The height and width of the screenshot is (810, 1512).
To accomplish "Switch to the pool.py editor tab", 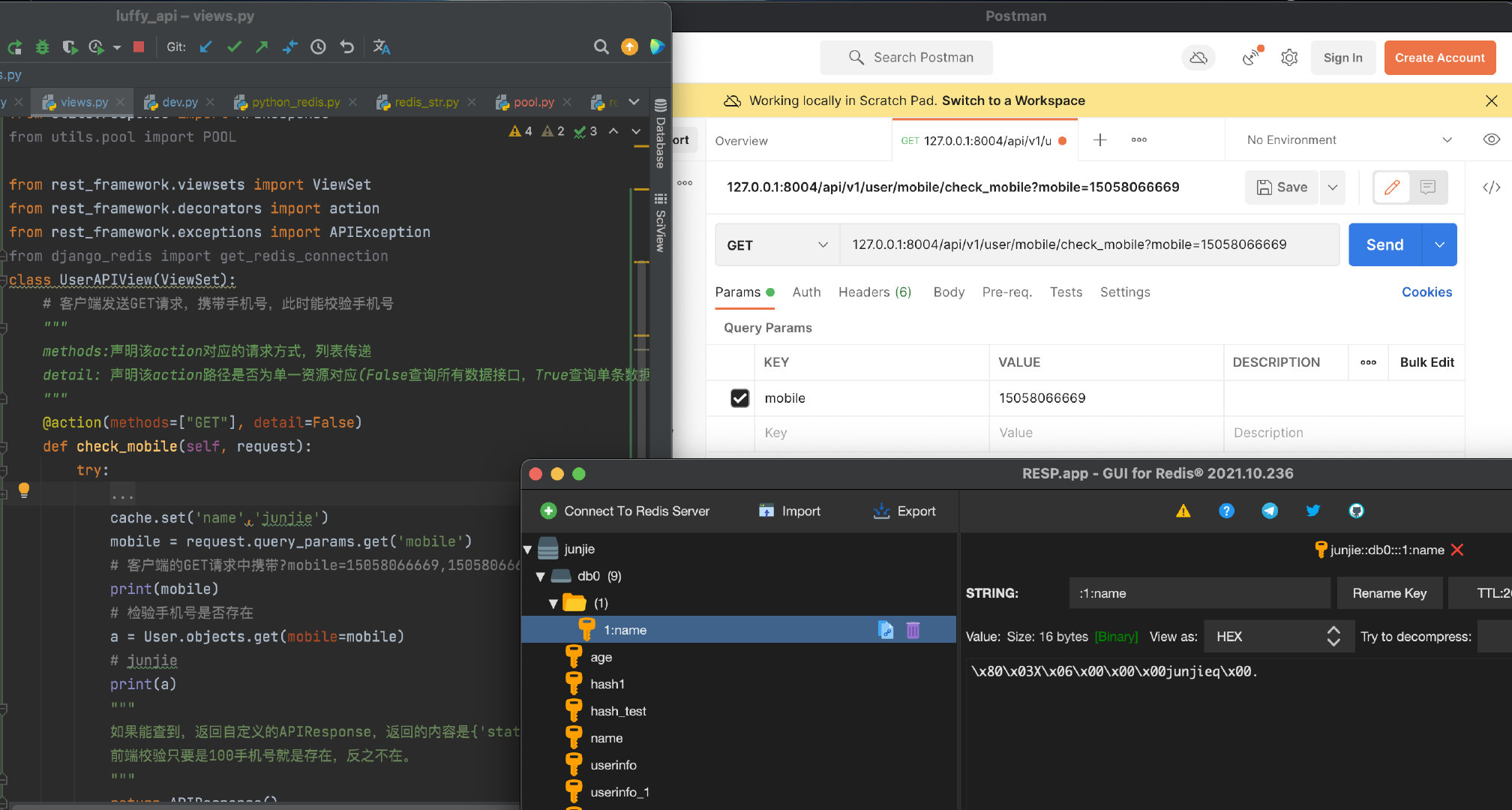I will pyautogui.click(x=533, y=102).
